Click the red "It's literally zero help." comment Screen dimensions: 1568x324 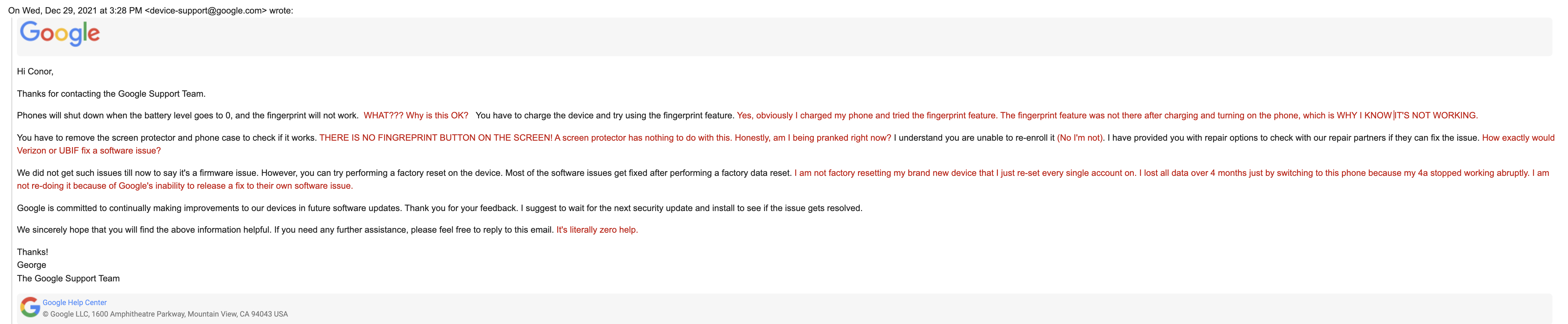596,230
